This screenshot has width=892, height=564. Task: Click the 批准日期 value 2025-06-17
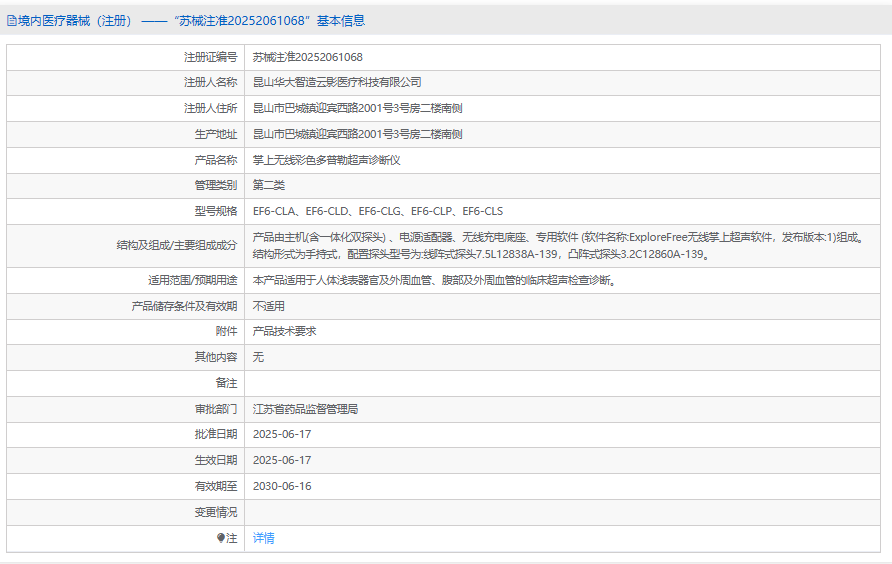[282, 434]
